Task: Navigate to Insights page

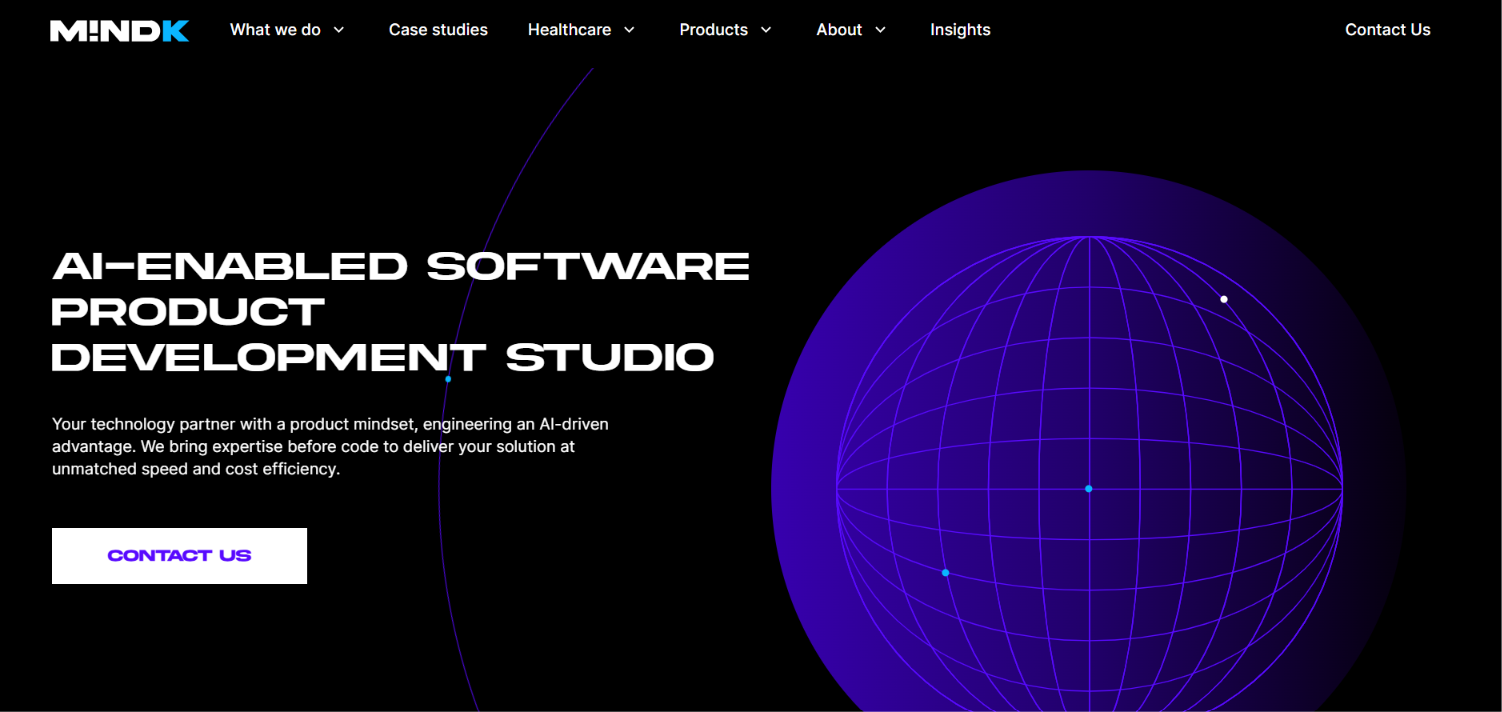Action: [x=960, y=30]
